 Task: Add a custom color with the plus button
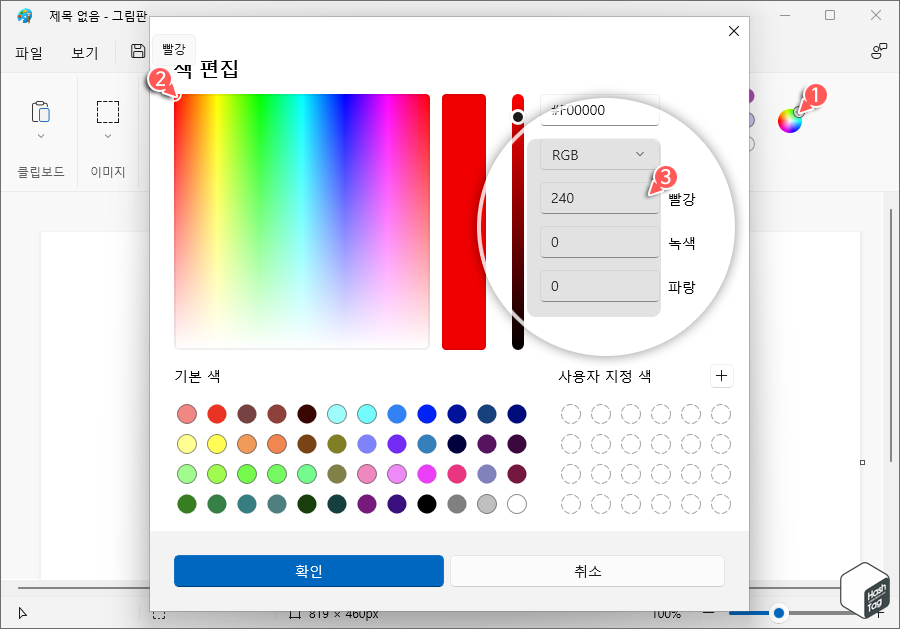tap(722, 376)
